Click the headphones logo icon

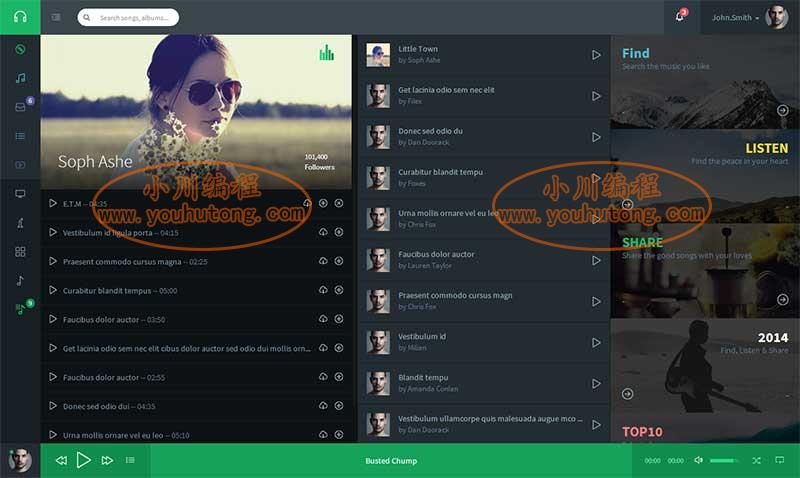tap(20, 17)
